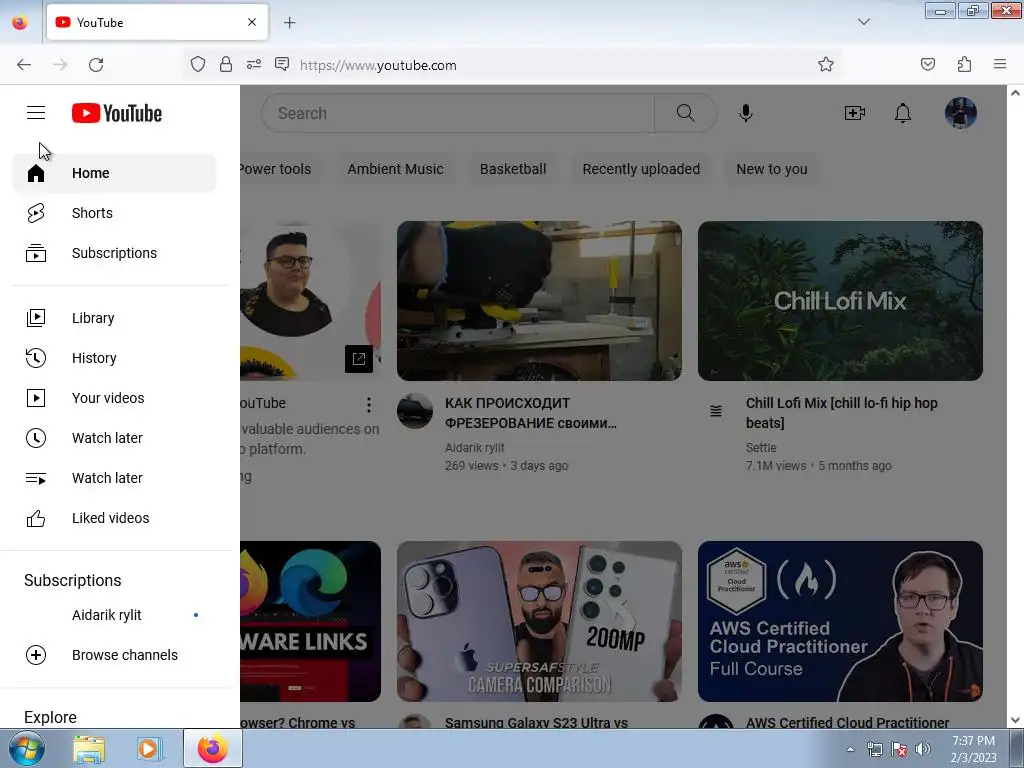Open Shorts in the sidebar
Screen dimensions: 1024x768
point(114,213)
